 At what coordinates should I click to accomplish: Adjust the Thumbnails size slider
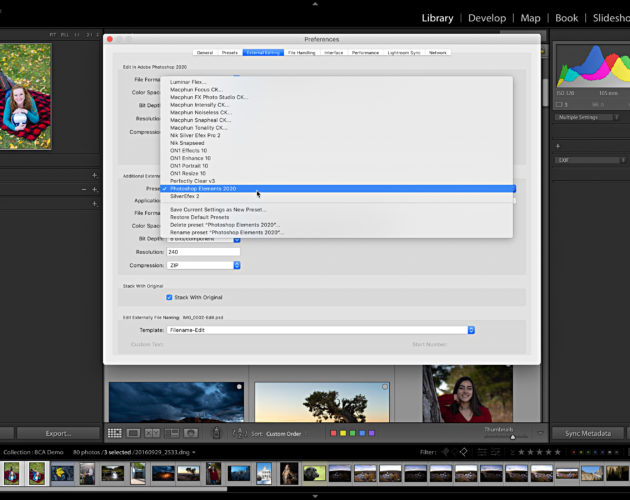pos(513,437)
